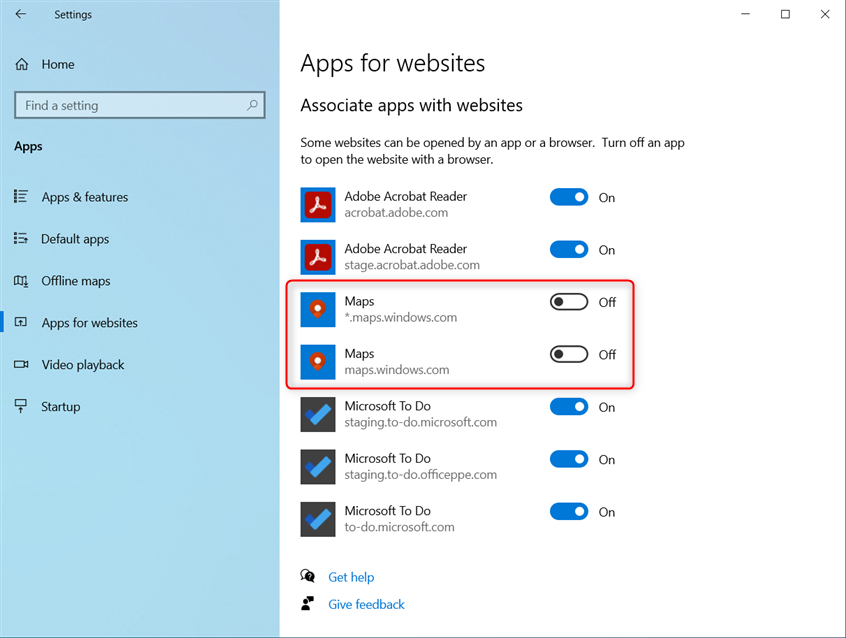Enable Maps toggle for maps.windows.com
The image size is (846, 638).
pyautogui.click(x=569, y=354)
